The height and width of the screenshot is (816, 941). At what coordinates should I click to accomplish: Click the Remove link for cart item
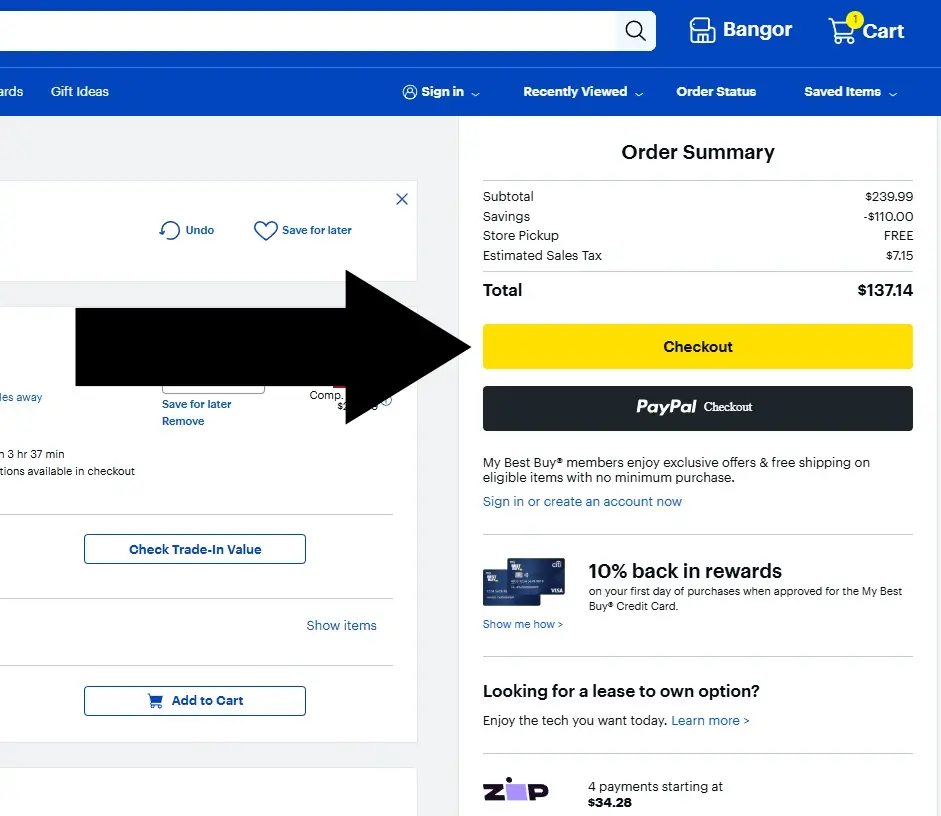183,421
